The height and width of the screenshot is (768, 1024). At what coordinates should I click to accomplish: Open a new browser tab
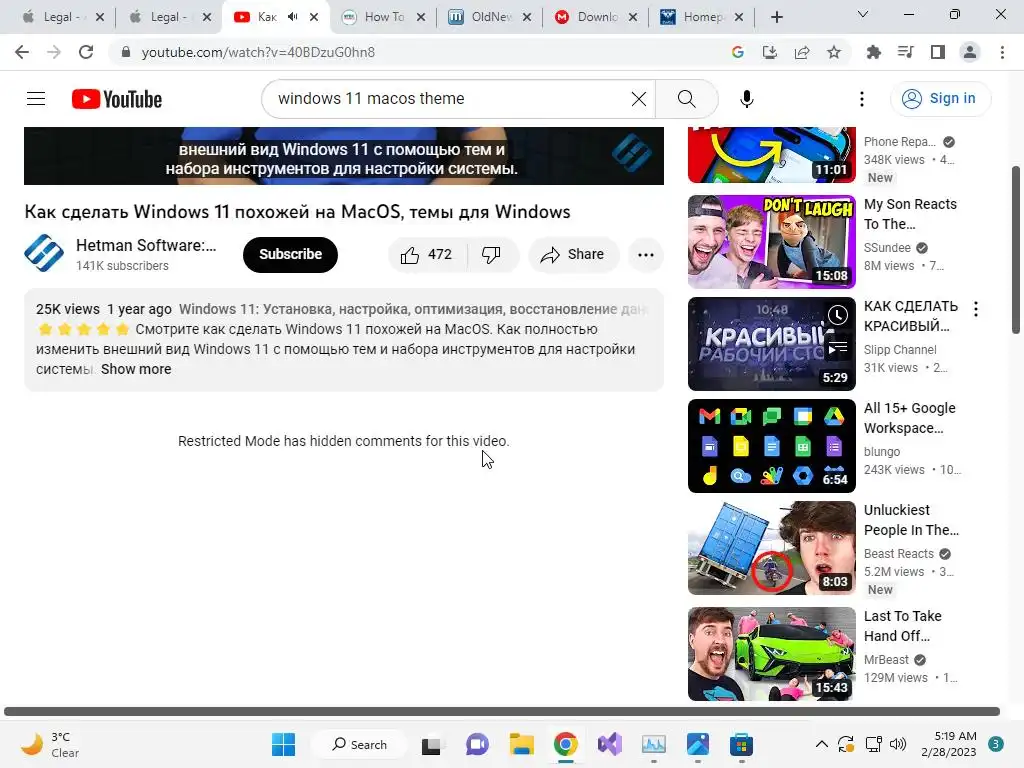coord(776,17)
